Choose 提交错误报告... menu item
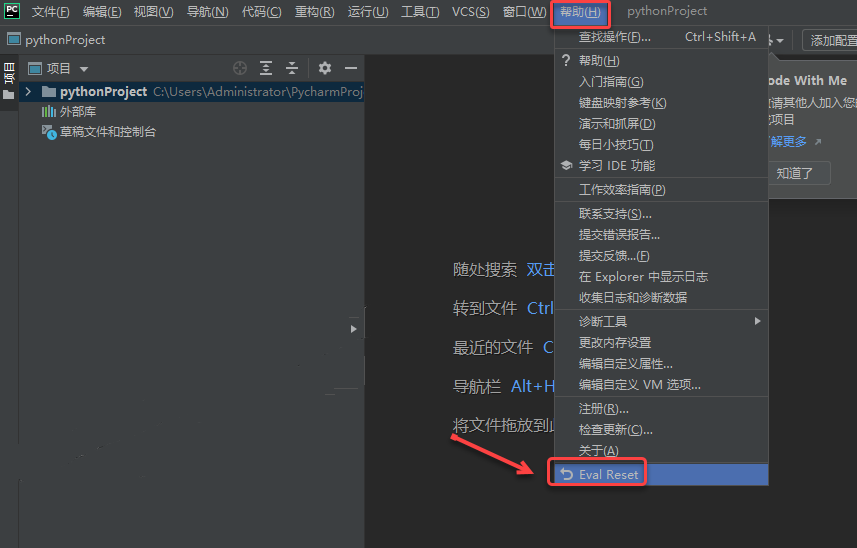857x548 pixels. click(661, 235)
